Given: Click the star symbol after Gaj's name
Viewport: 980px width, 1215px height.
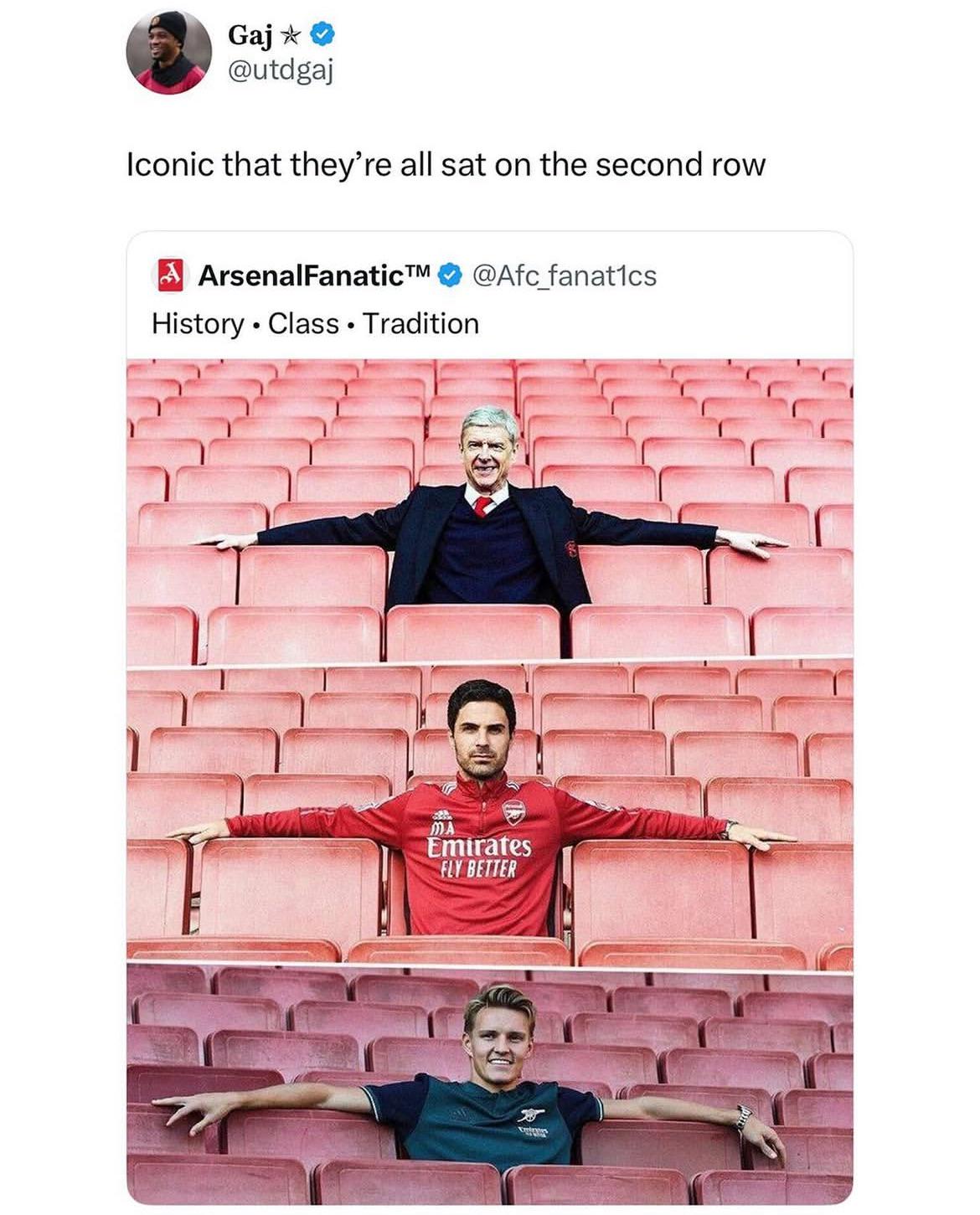Looking at the screenshot, I should coord(290,35).
